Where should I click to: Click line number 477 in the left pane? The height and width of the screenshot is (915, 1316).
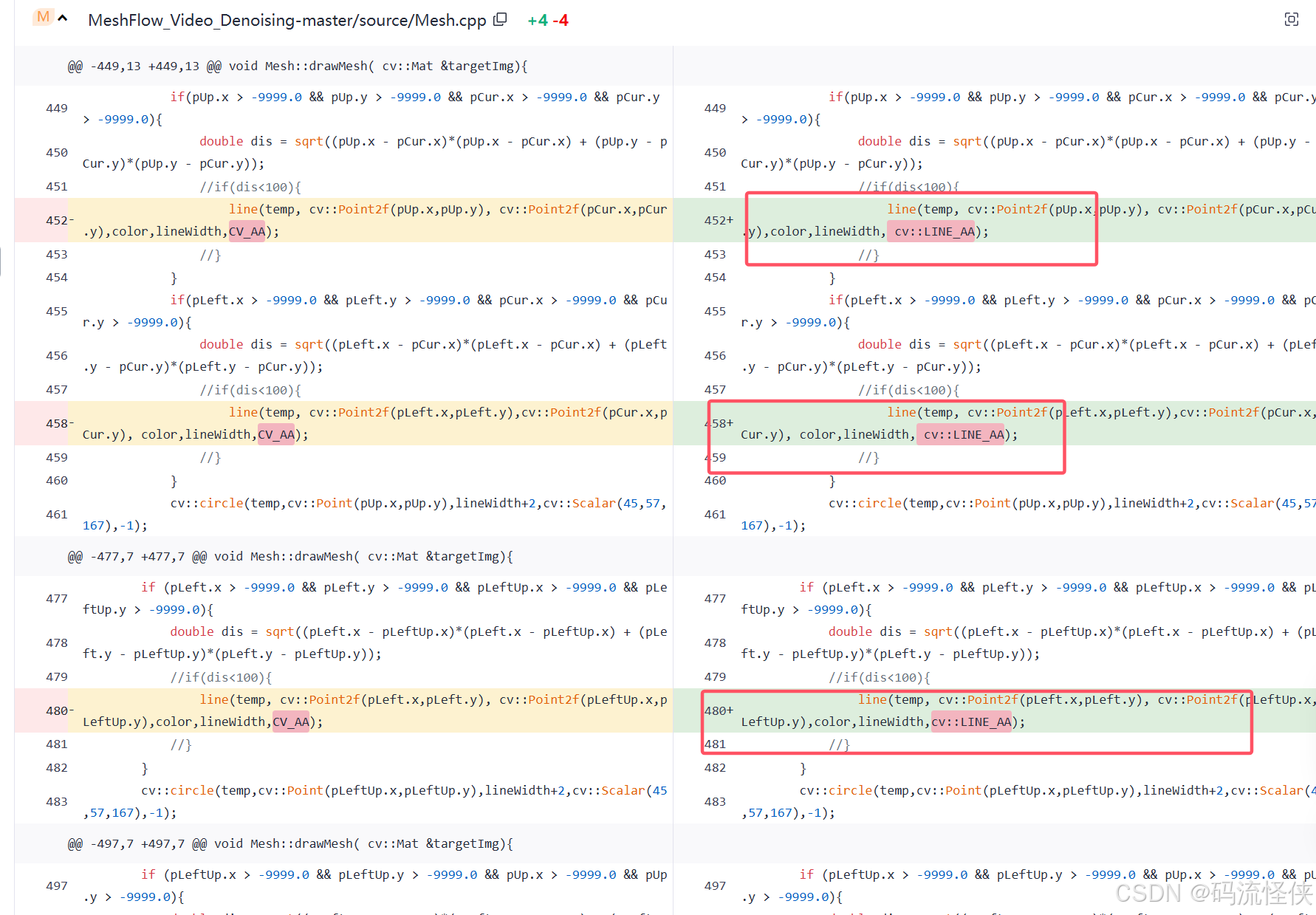[x=57, y=598]
